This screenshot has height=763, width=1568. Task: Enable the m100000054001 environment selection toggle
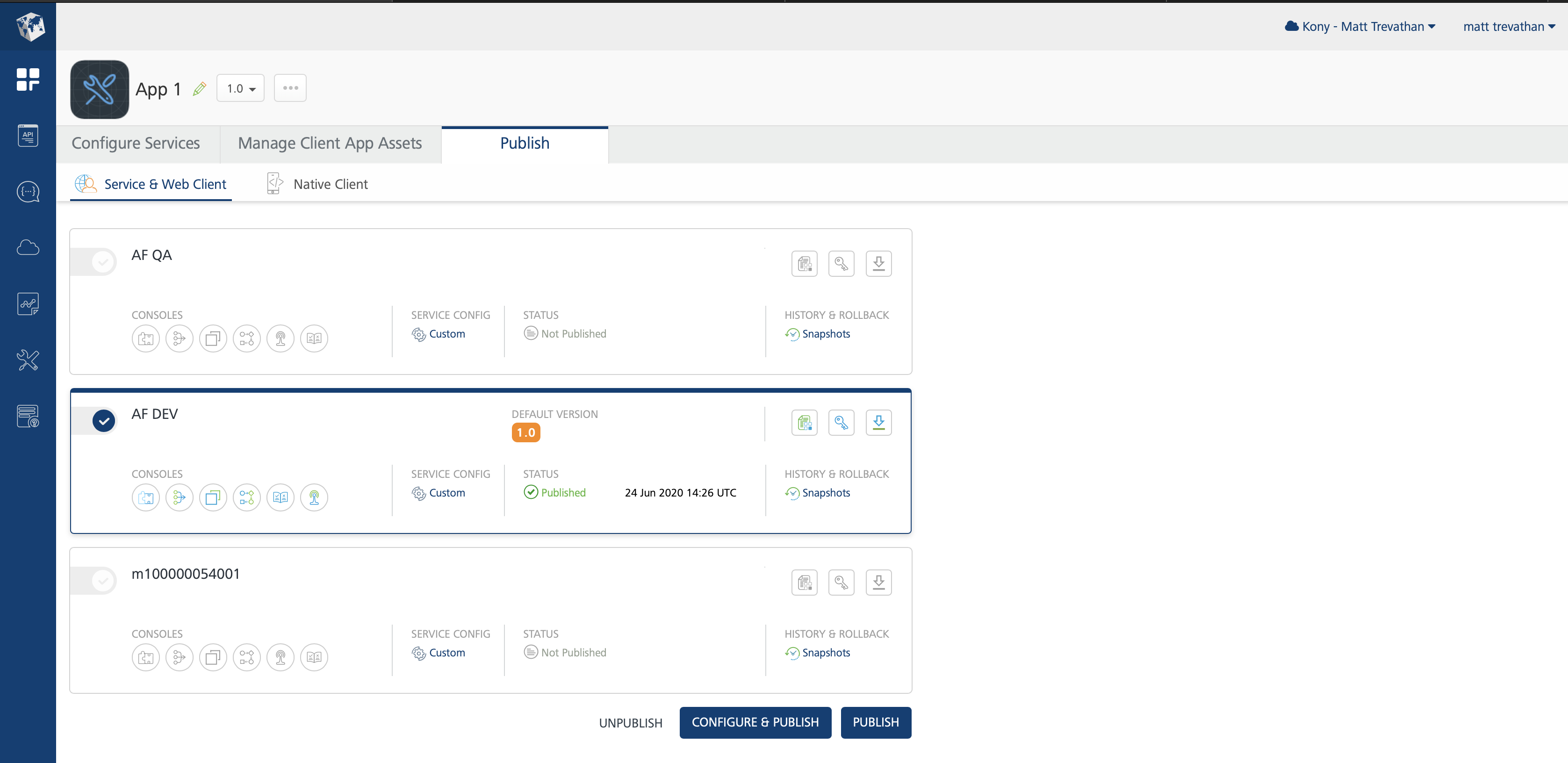point(102,580)
